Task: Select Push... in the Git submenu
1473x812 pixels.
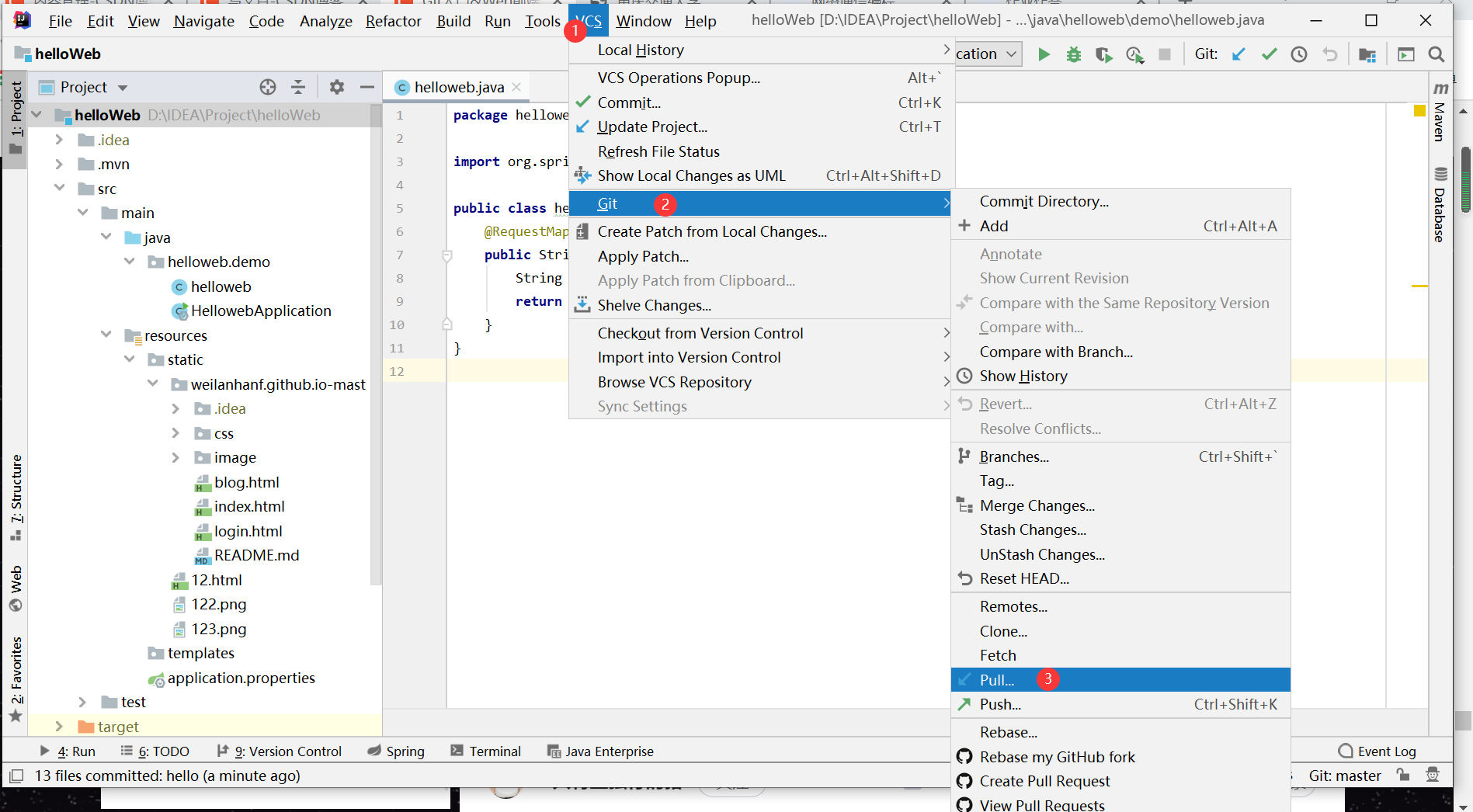Action: (1120, 704)
